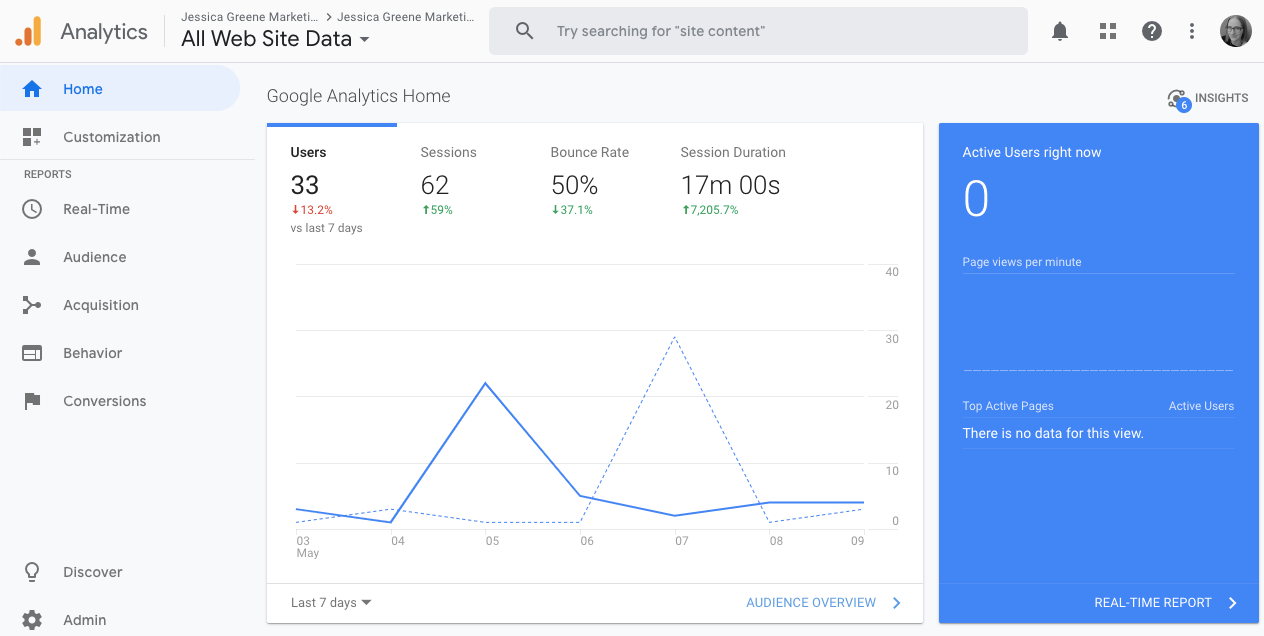This screenshot has height=636, width=1264.
Task: Click the user profile avatar
Action: click(1236, 31)
